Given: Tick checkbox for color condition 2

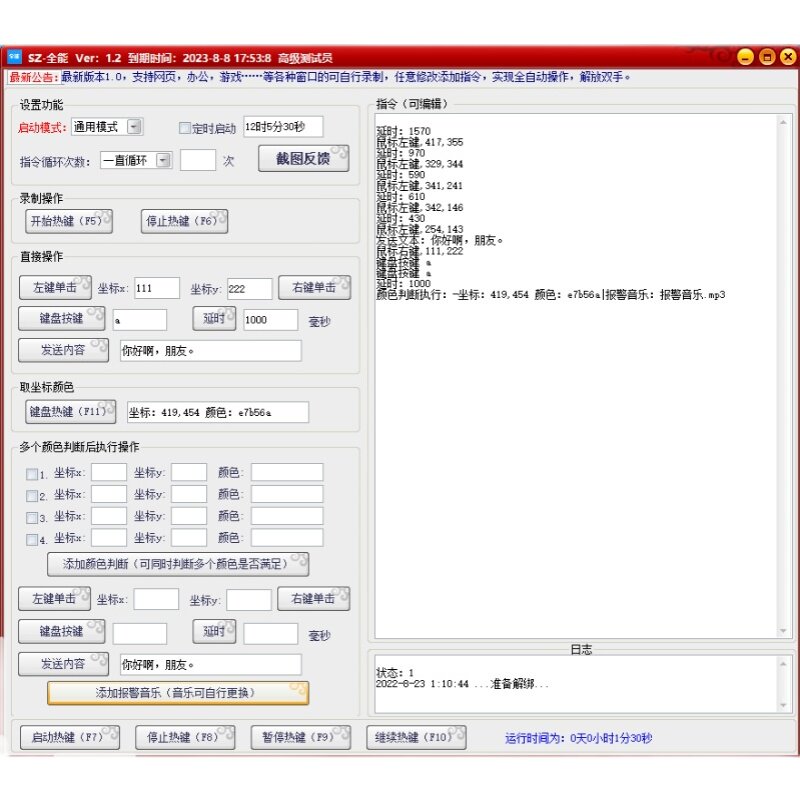Looking at the screenshot, I should pyautogui.click(x=32, y=496).
